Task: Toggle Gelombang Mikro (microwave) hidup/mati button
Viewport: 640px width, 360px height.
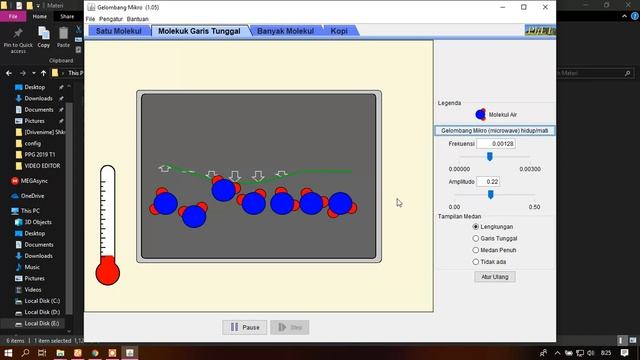Action: point(494,131)
